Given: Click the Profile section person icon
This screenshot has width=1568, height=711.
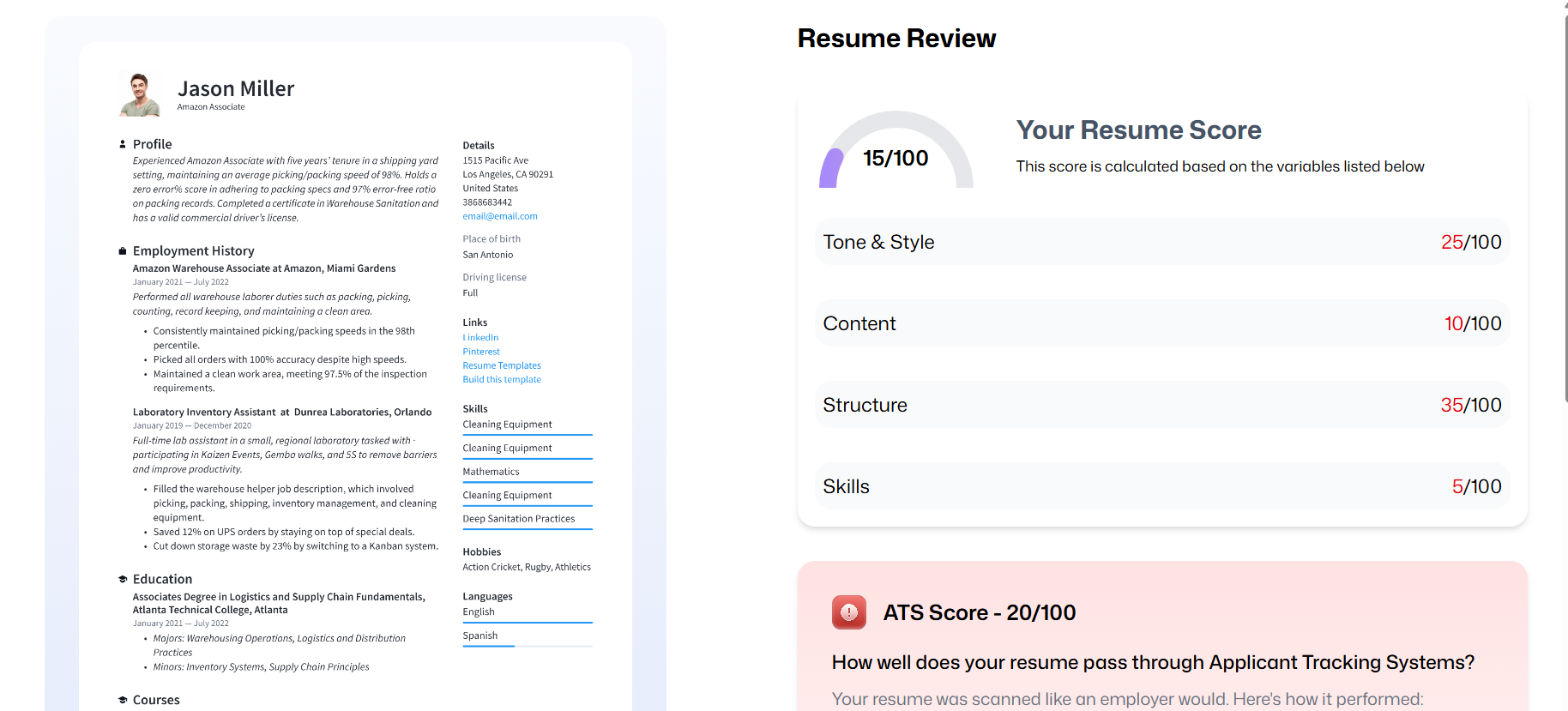Looking at the screenshot, I should point(123,144).
